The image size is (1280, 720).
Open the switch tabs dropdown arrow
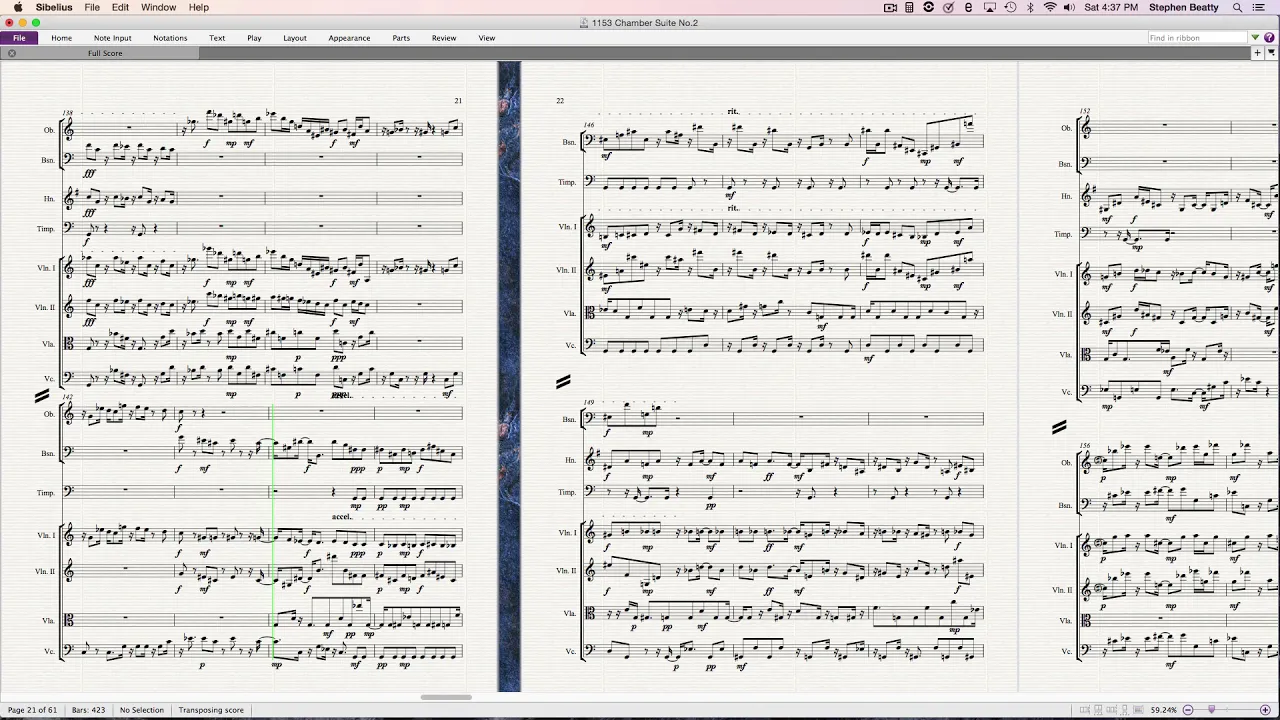[x=1272, y=53]
